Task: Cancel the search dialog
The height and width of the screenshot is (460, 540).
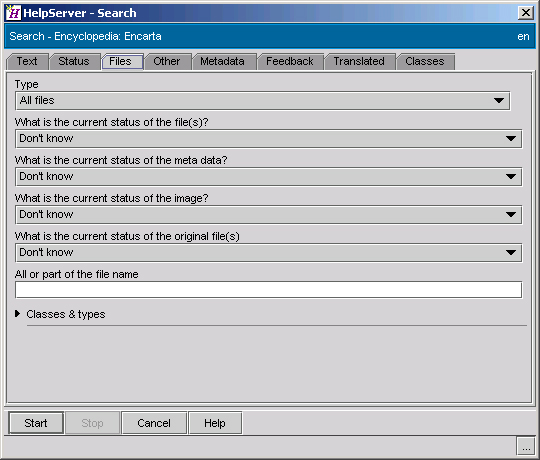Action: click(154, 423)
